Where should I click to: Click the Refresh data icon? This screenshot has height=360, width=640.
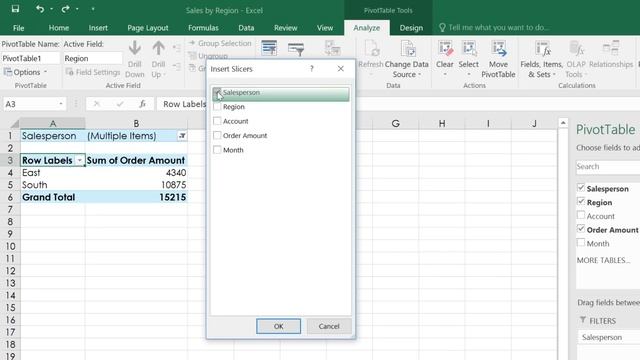point(371,49)
